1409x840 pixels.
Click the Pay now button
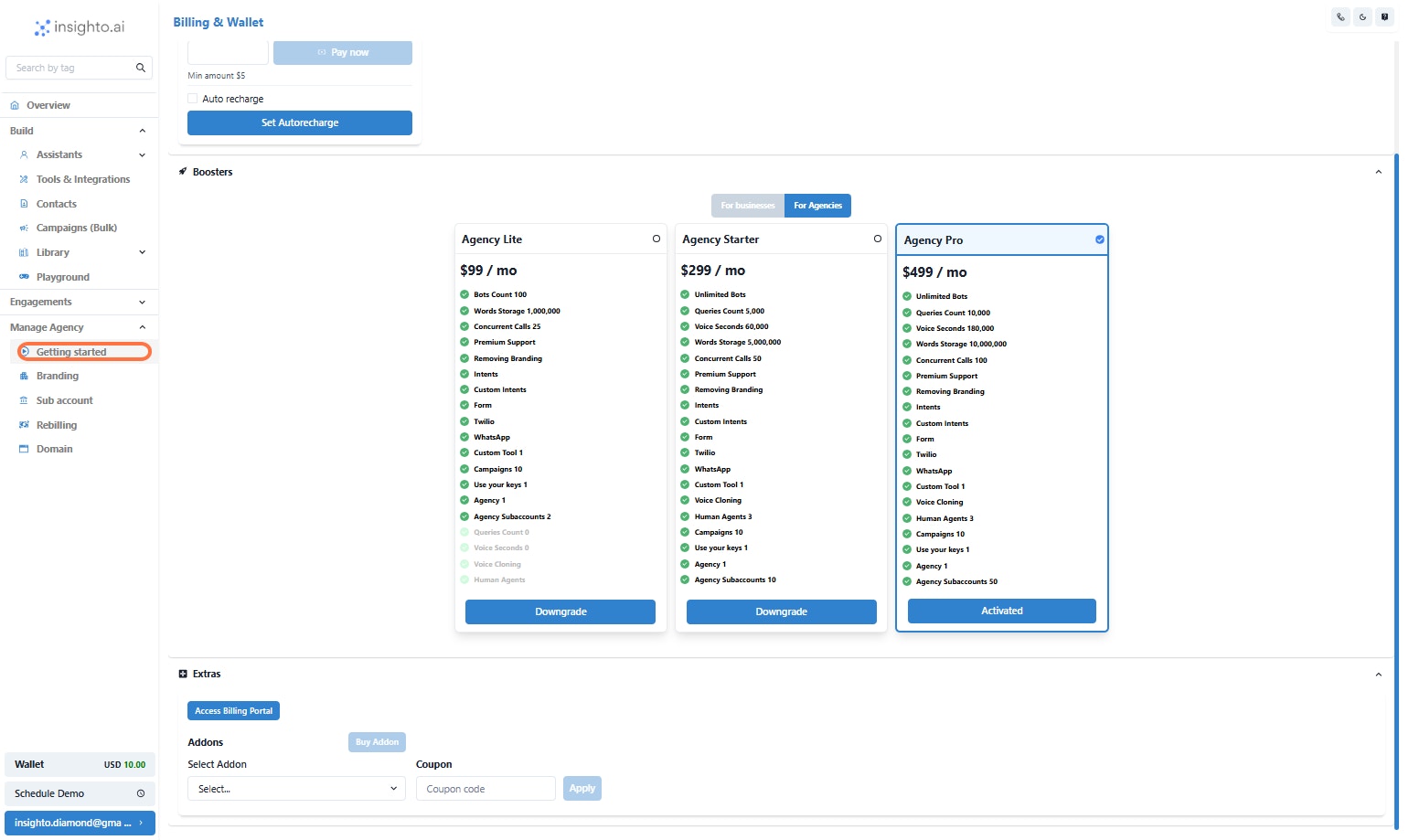[x=343, y=52]
